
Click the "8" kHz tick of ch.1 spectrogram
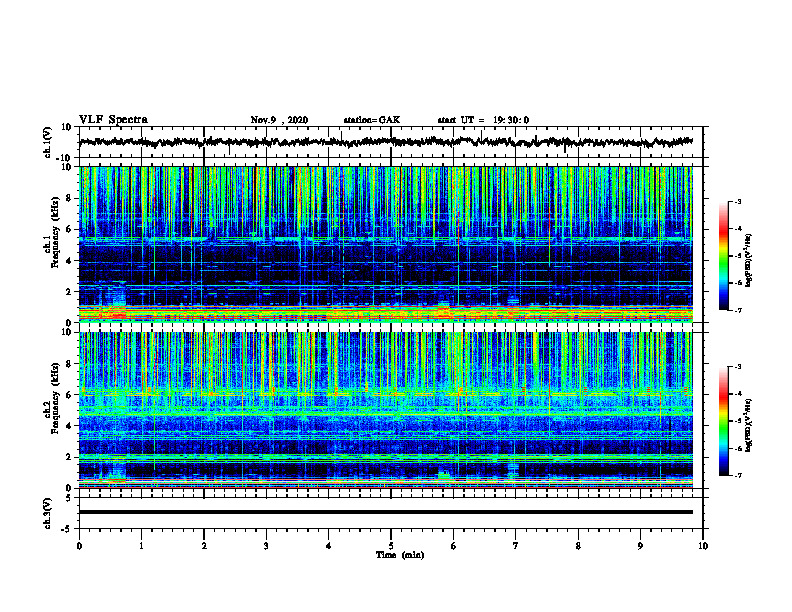point(69,198)
